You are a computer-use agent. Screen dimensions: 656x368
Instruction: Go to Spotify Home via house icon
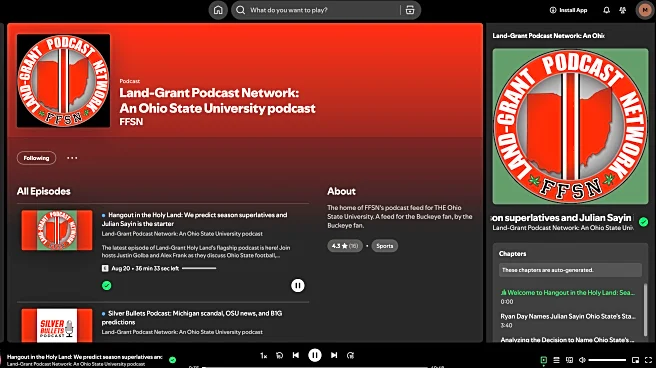point(218,10)
